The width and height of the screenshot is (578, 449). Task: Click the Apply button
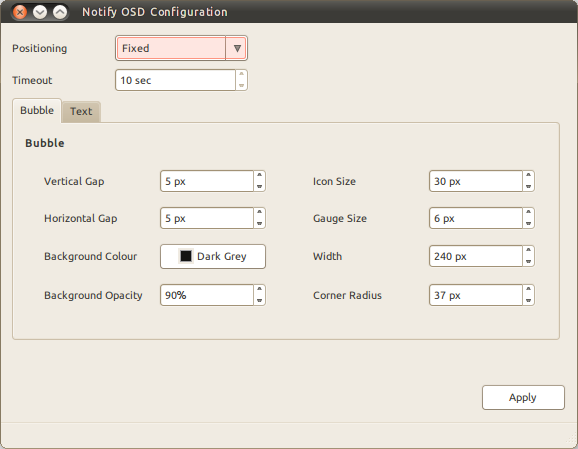523,397
